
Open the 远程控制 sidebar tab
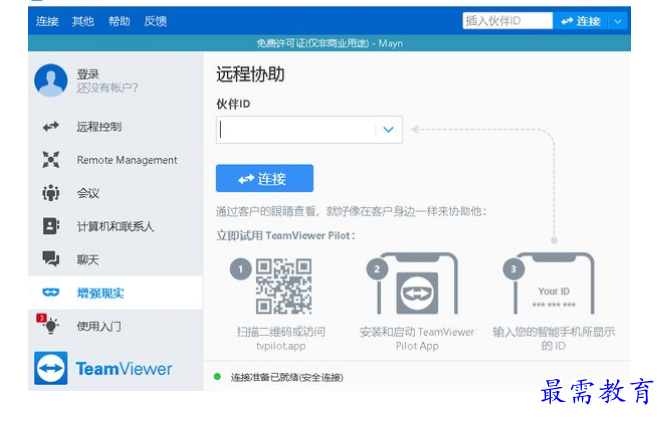[x=115, y=126]
